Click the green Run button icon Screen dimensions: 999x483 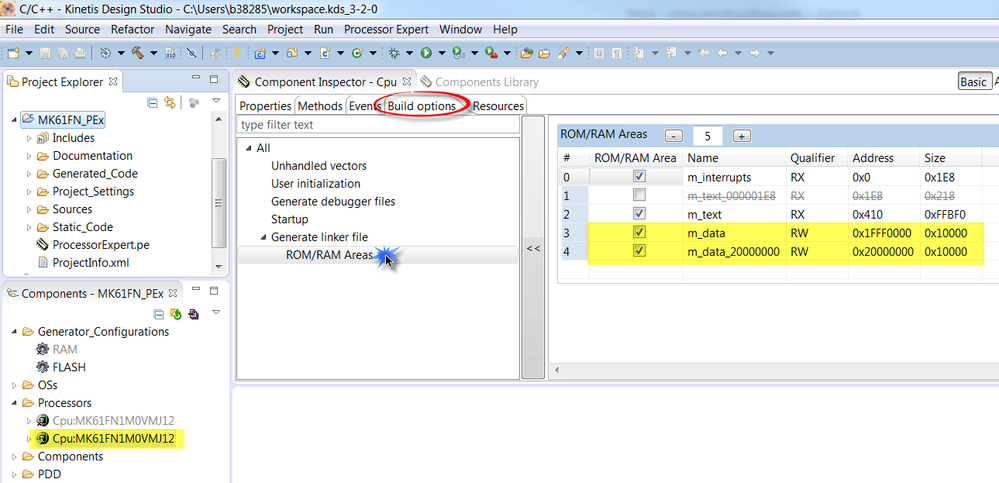click(426, 53)
